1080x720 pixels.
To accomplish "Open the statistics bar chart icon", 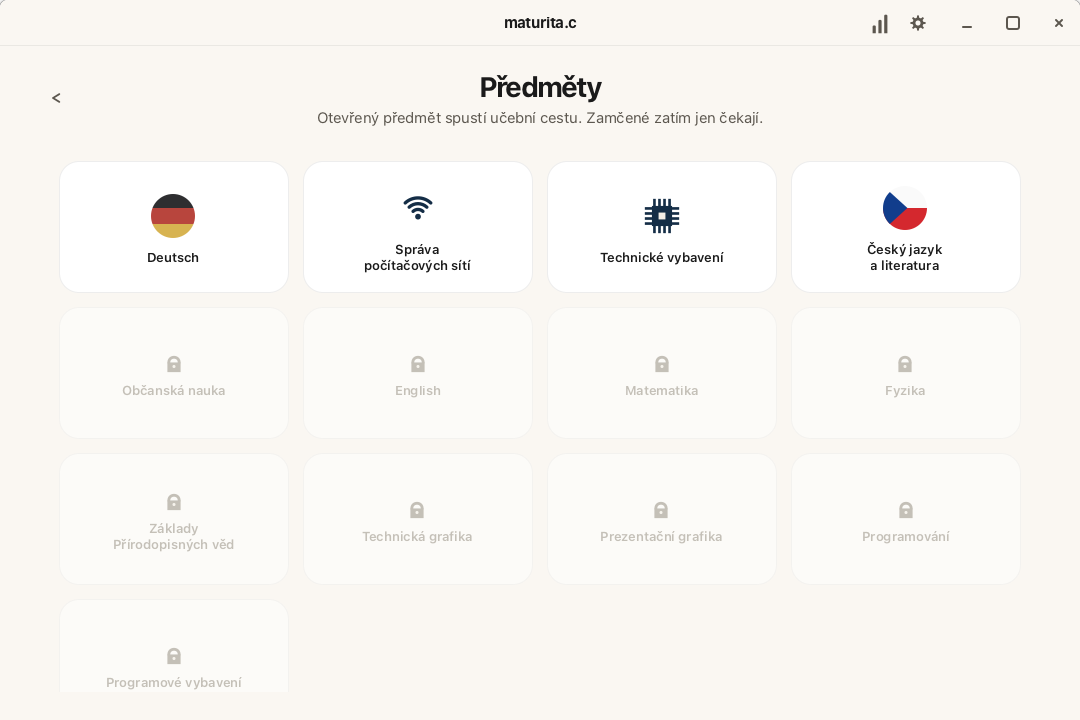I will pos(880,24).
